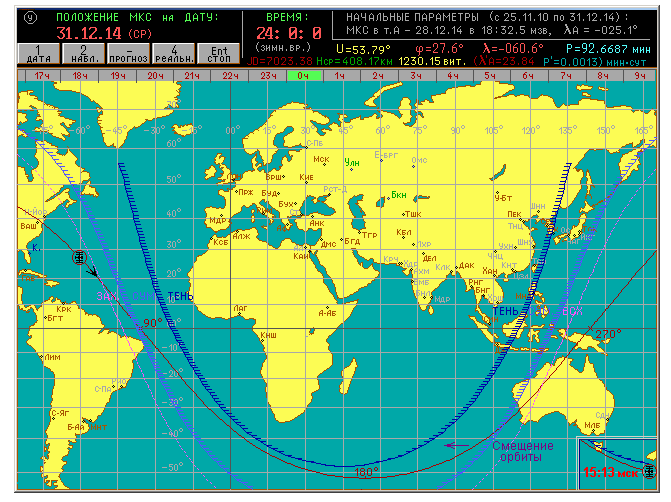The image size is (671, 502).
Task: Click the Тшк city label in Central Asia
Action: pos(413,214)
